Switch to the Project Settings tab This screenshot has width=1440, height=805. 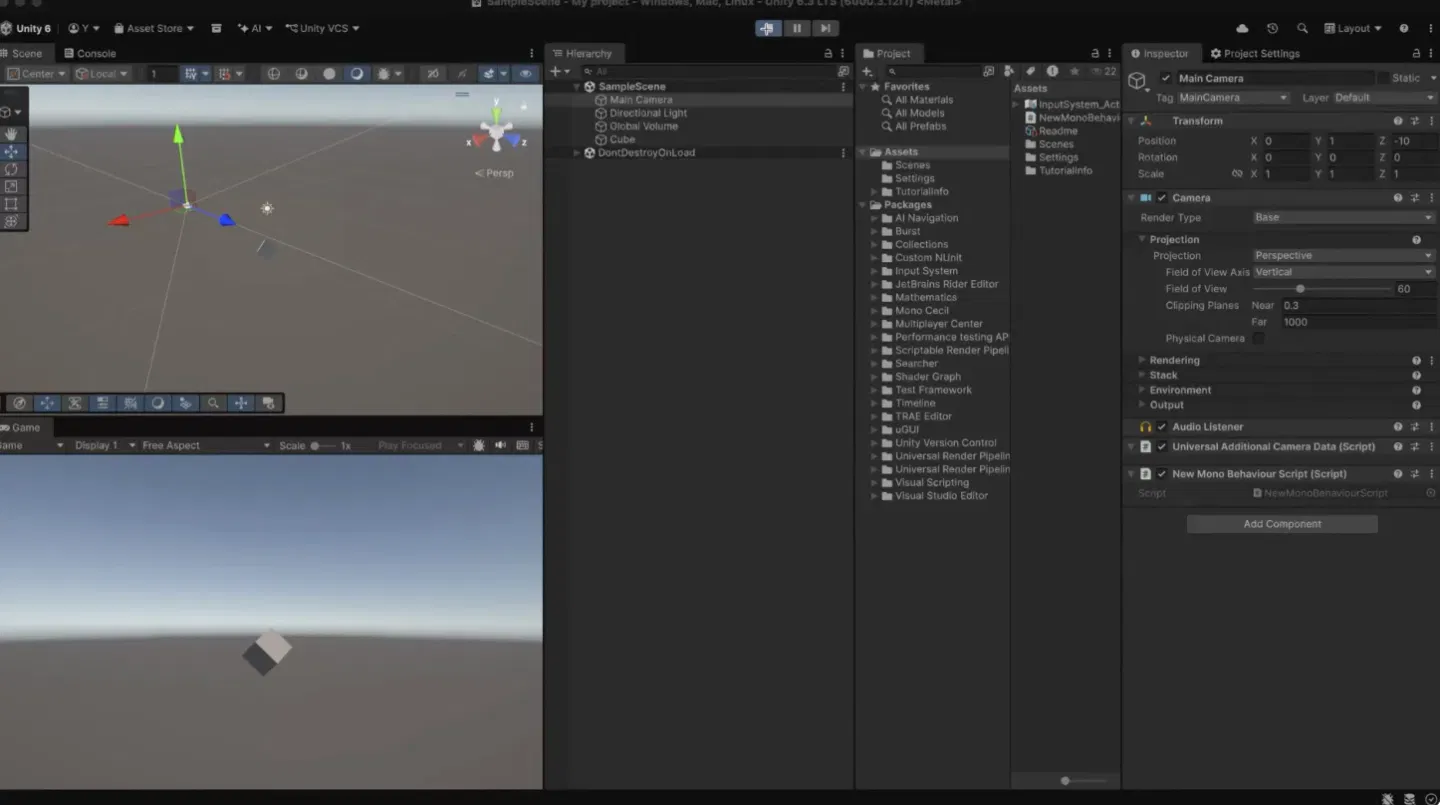point(1255,54)
